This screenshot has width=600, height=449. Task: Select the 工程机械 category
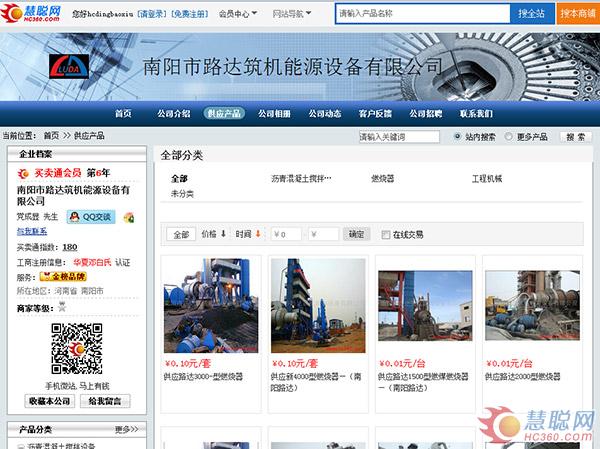[x=487, y=178]
